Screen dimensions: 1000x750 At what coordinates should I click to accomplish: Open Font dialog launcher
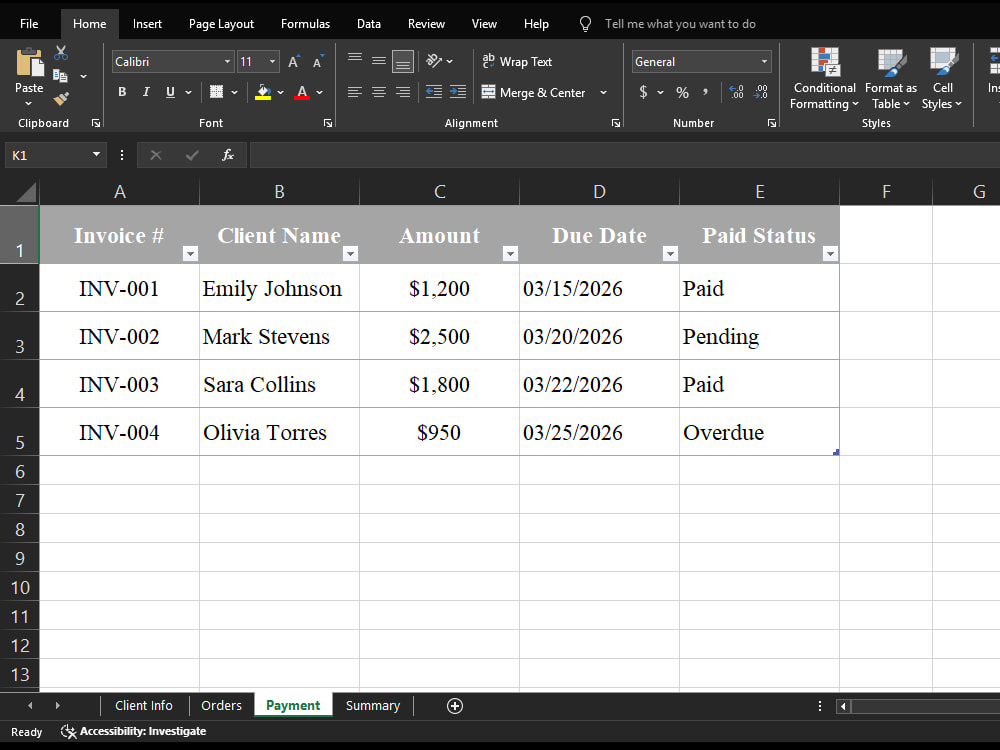pyautogui.click(x=328, y=123)
